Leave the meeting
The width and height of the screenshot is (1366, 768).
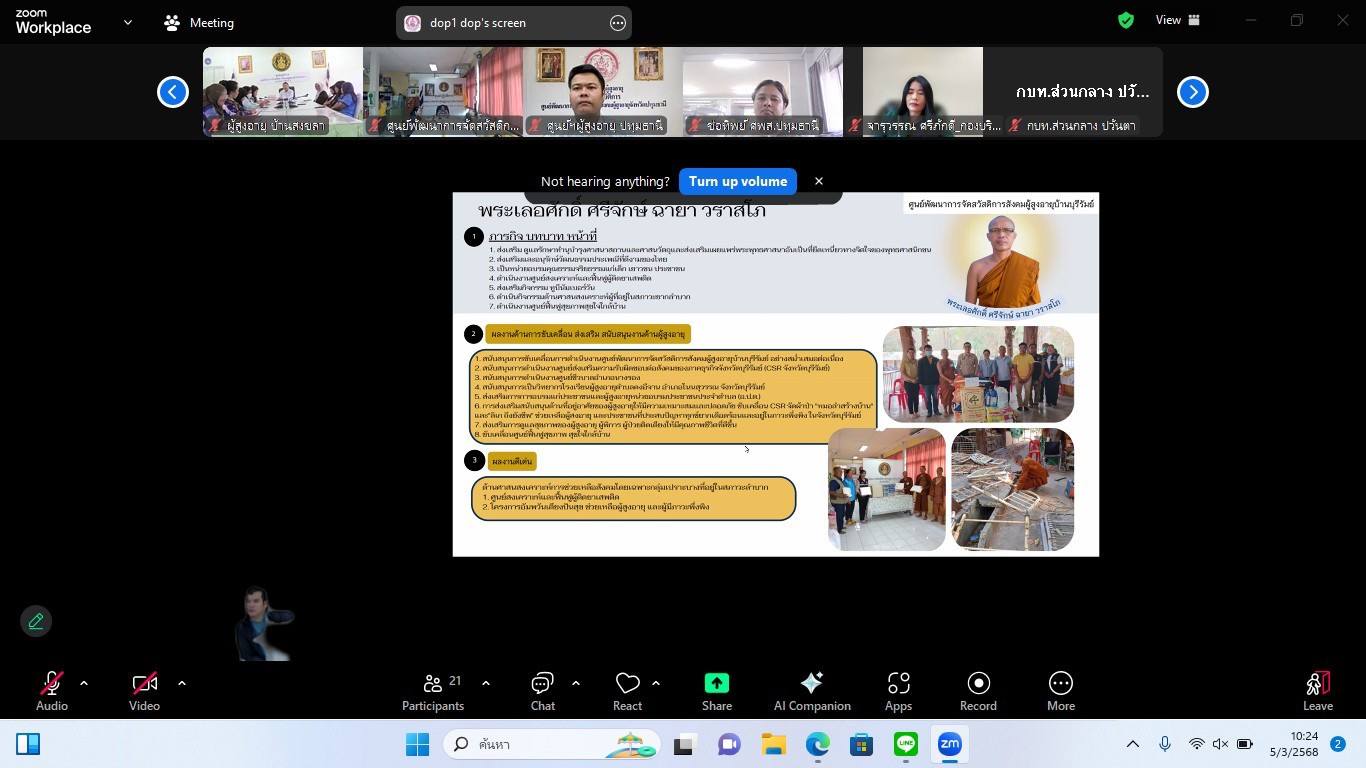pyautogui.click(x=1317, y=691)
